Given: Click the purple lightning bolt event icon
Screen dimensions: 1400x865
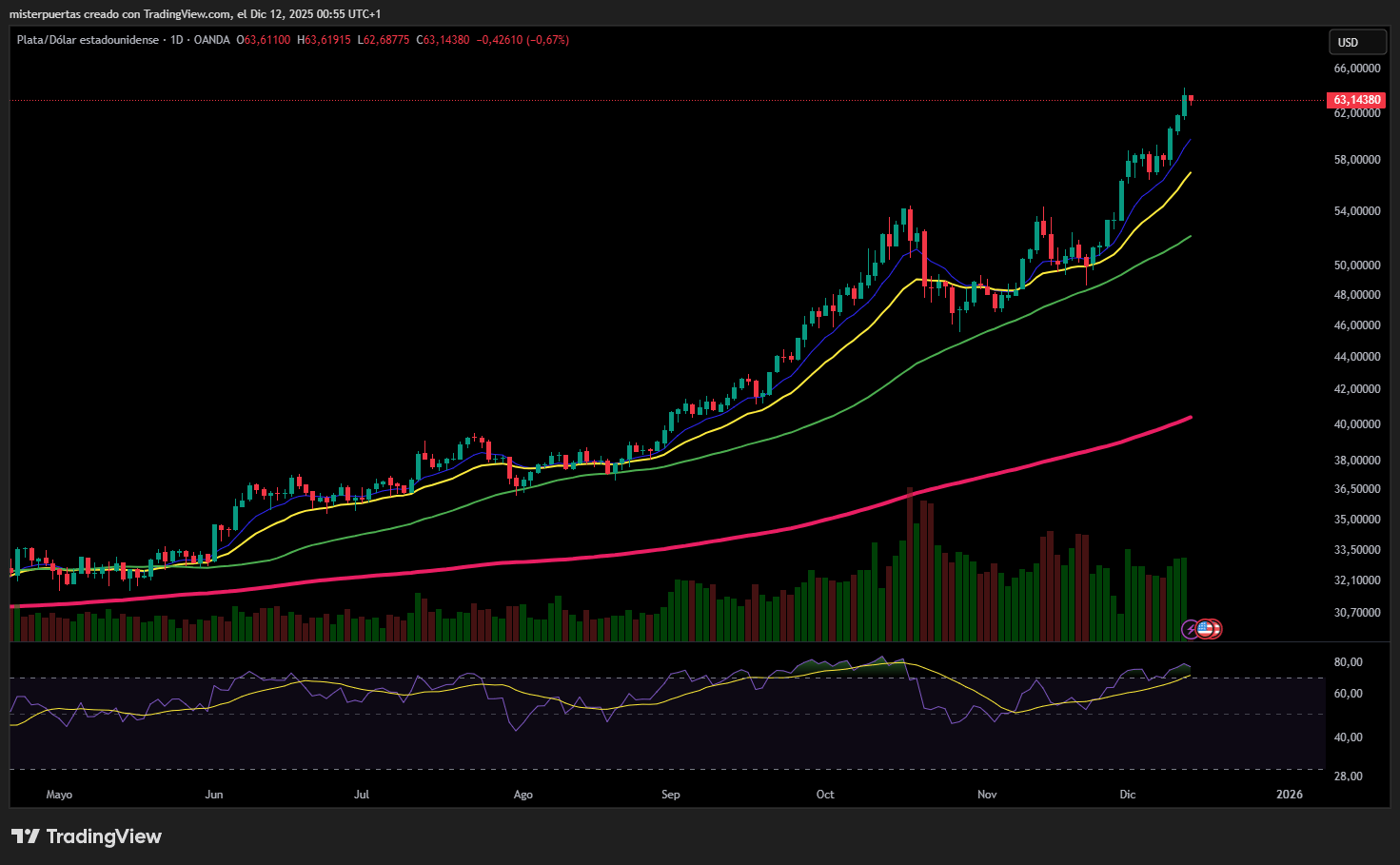Looking at the screenshot, I should click(1191, 629).
